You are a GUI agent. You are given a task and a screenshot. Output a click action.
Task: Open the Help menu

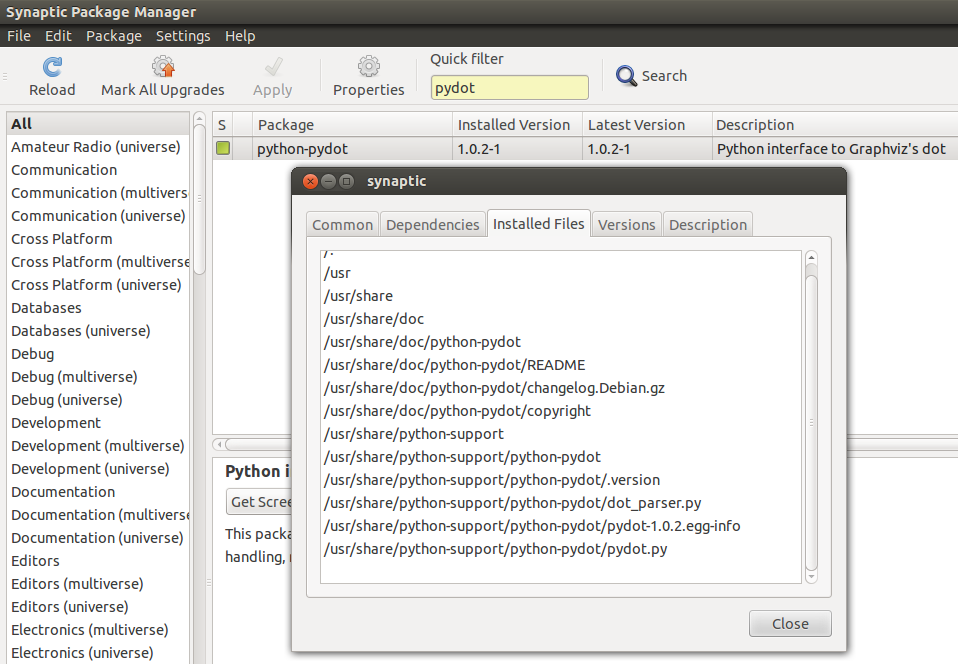(240, 36)
